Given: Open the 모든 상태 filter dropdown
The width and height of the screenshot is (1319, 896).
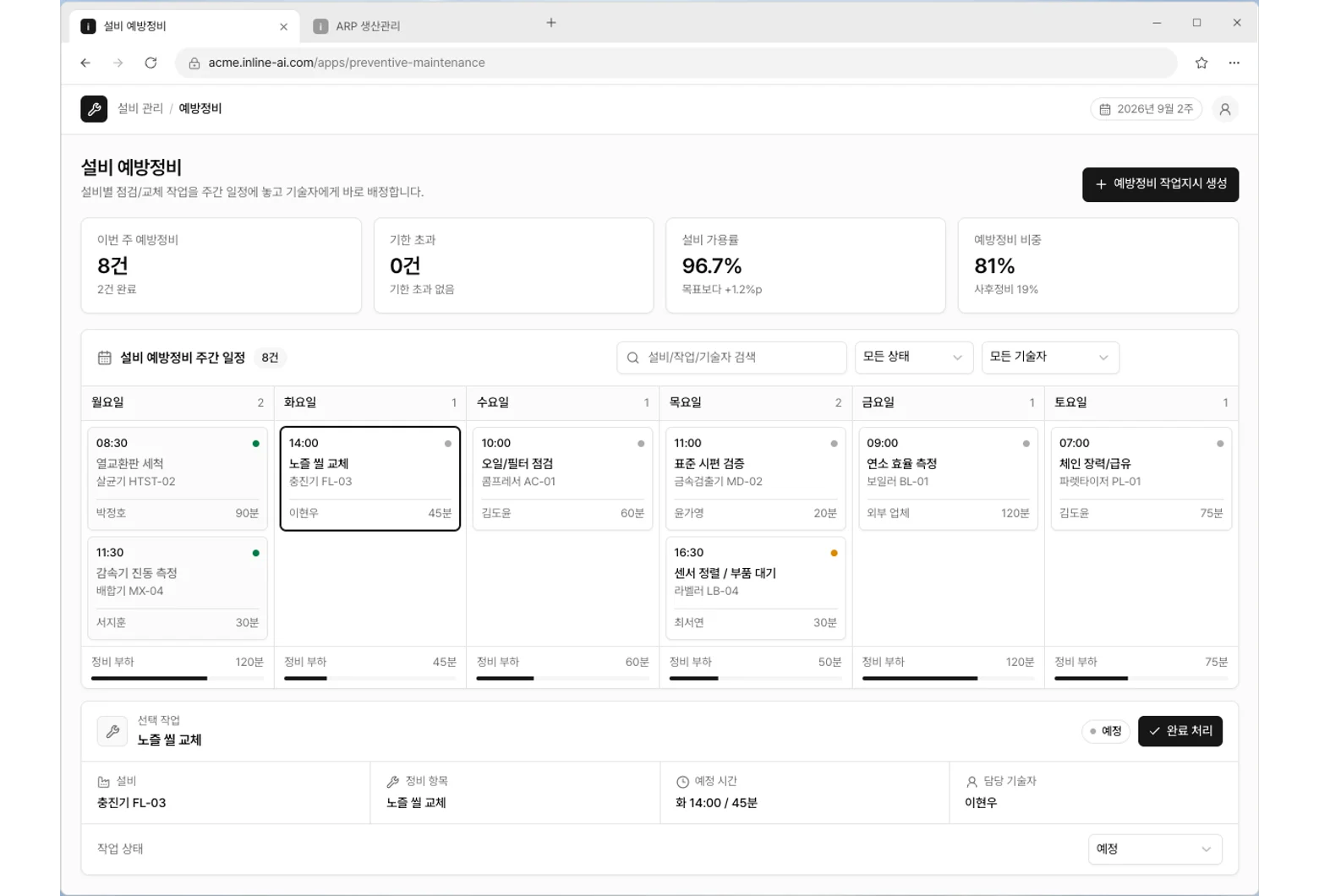Looking at the screenshot, I should pos(913,358).
